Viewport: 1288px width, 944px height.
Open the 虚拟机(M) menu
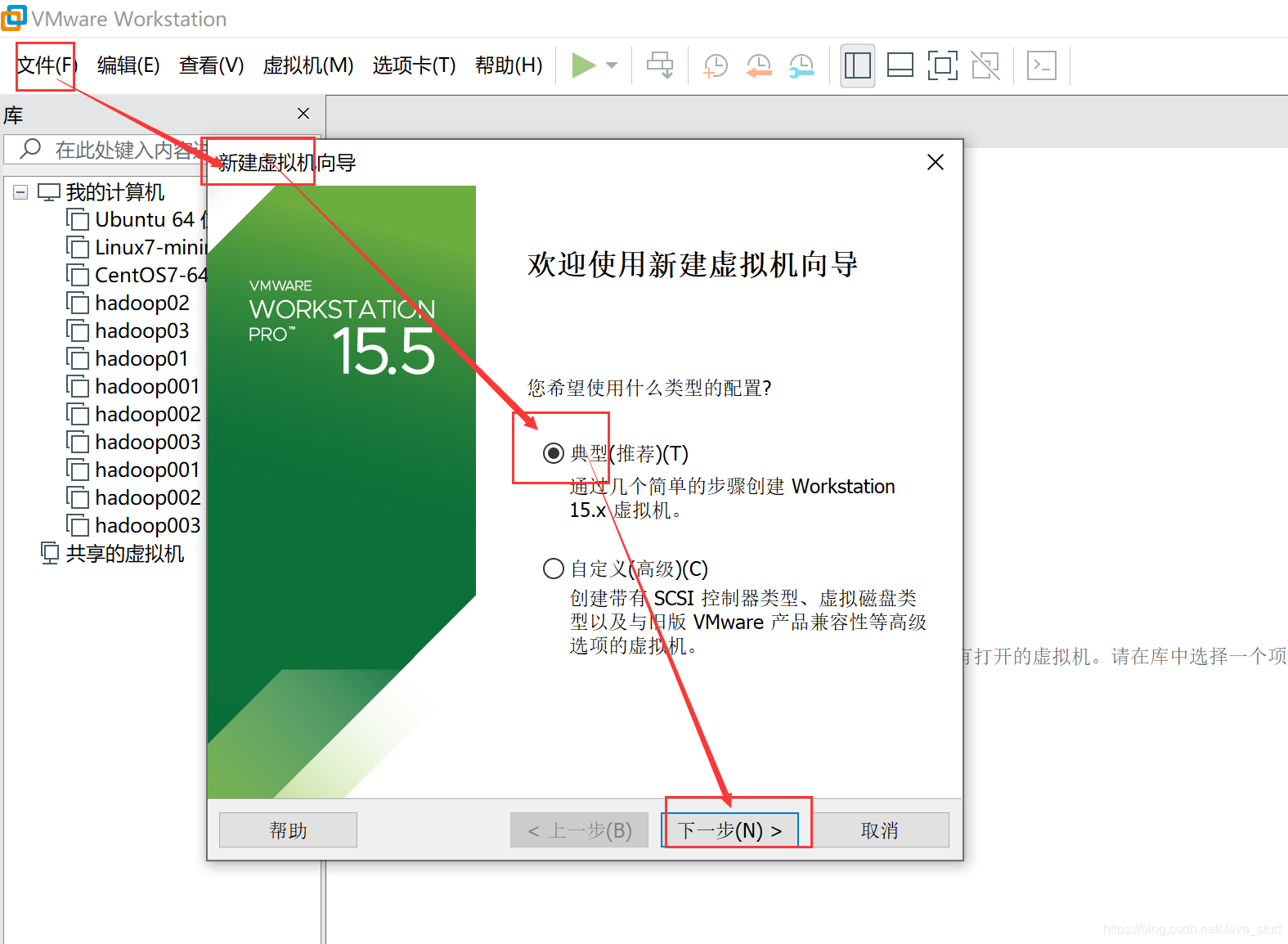click(307, 65)
